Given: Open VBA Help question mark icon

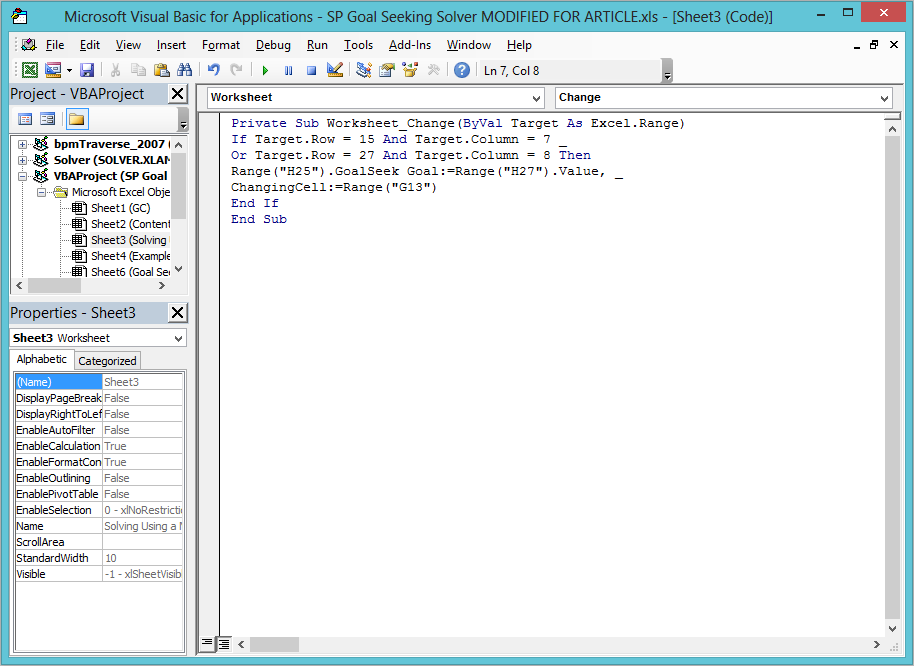Looking at the screenshot, I should coord(462,71).
